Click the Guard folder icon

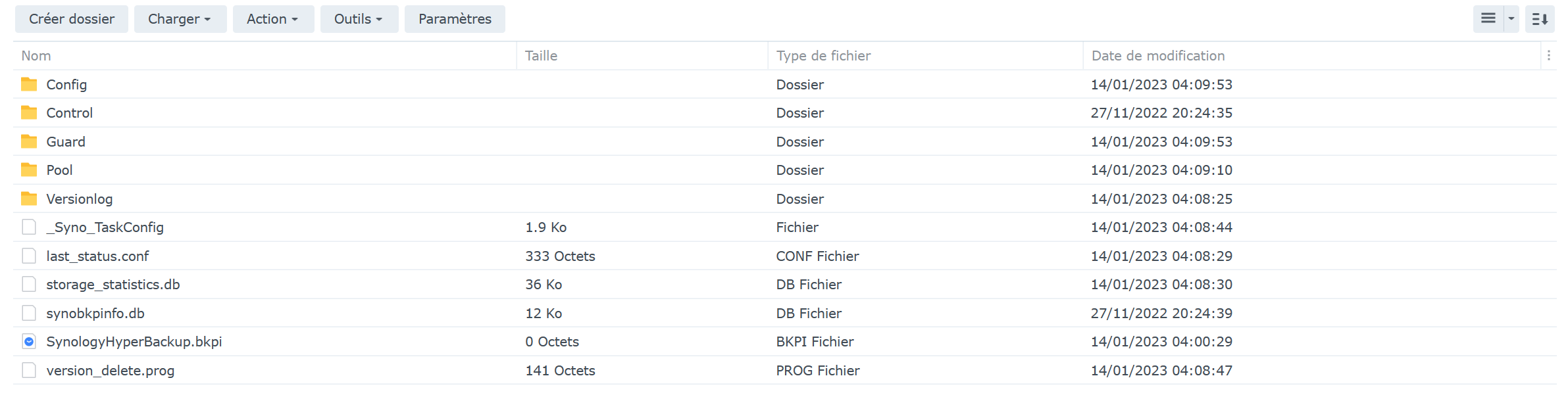(x=29, y=141)
